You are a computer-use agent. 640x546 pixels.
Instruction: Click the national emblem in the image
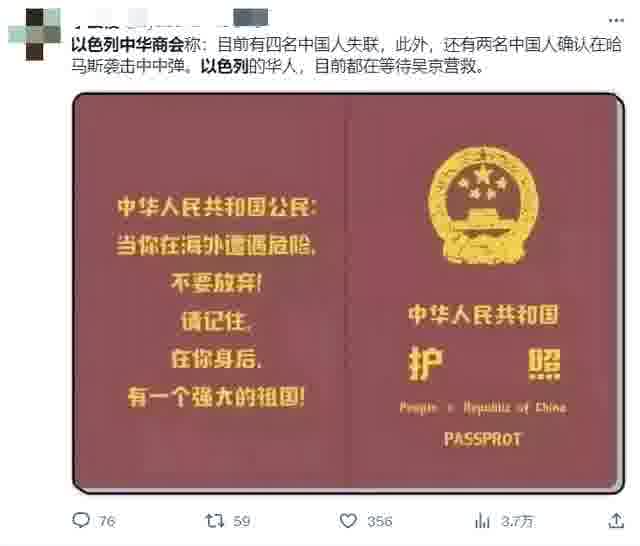point(483,206)
